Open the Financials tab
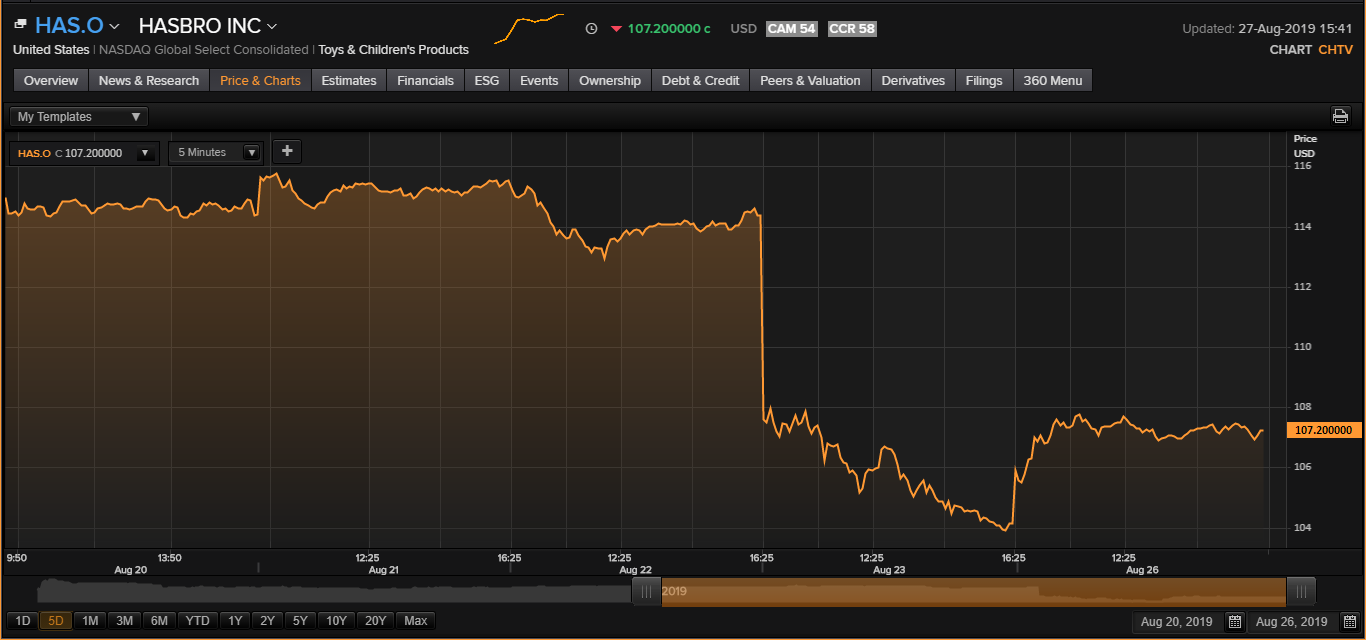This screenshot has width=1366, height=640. click(x=425, y=80)
